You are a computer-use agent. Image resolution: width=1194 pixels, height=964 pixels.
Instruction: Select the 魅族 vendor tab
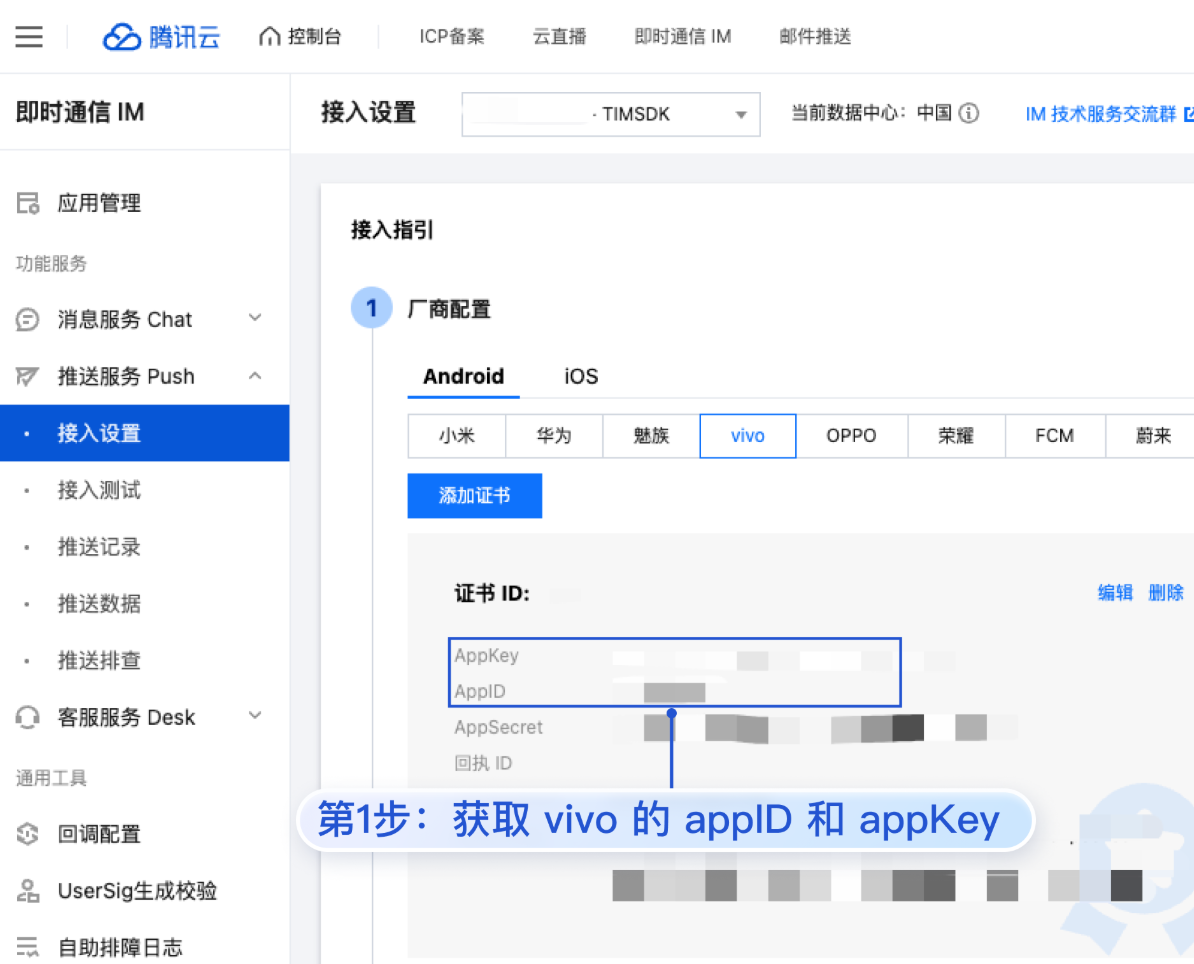(651, 436)
